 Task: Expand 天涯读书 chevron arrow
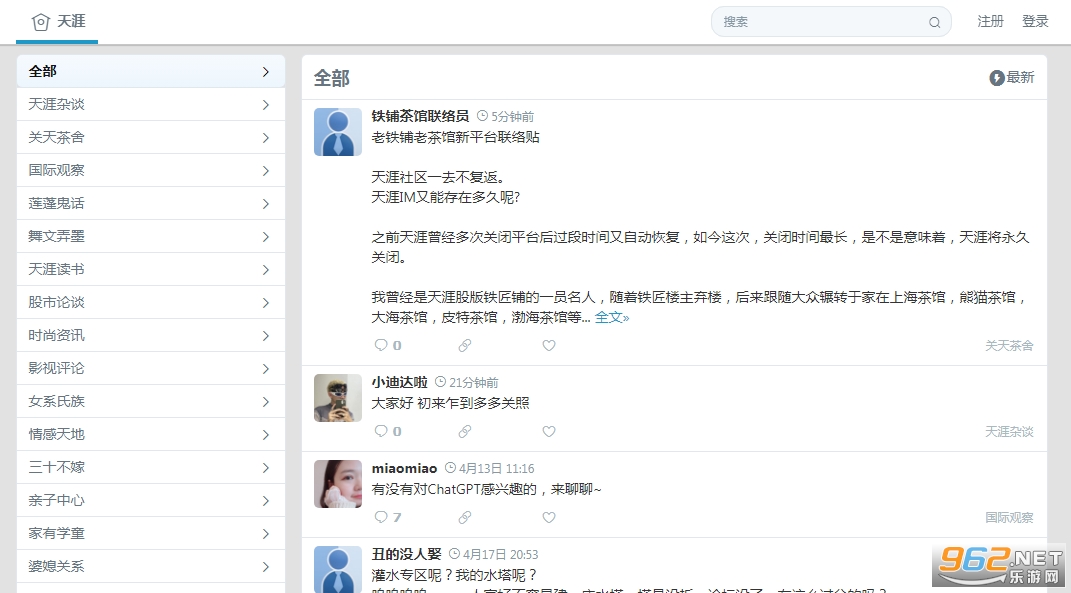[266, 270]
